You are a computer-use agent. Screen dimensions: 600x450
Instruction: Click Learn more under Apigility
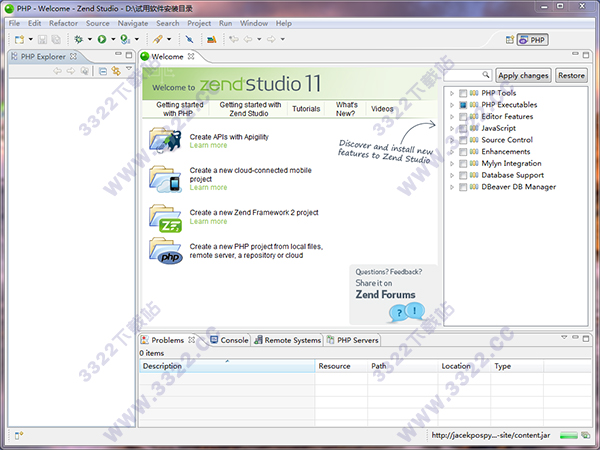(208, 145)
